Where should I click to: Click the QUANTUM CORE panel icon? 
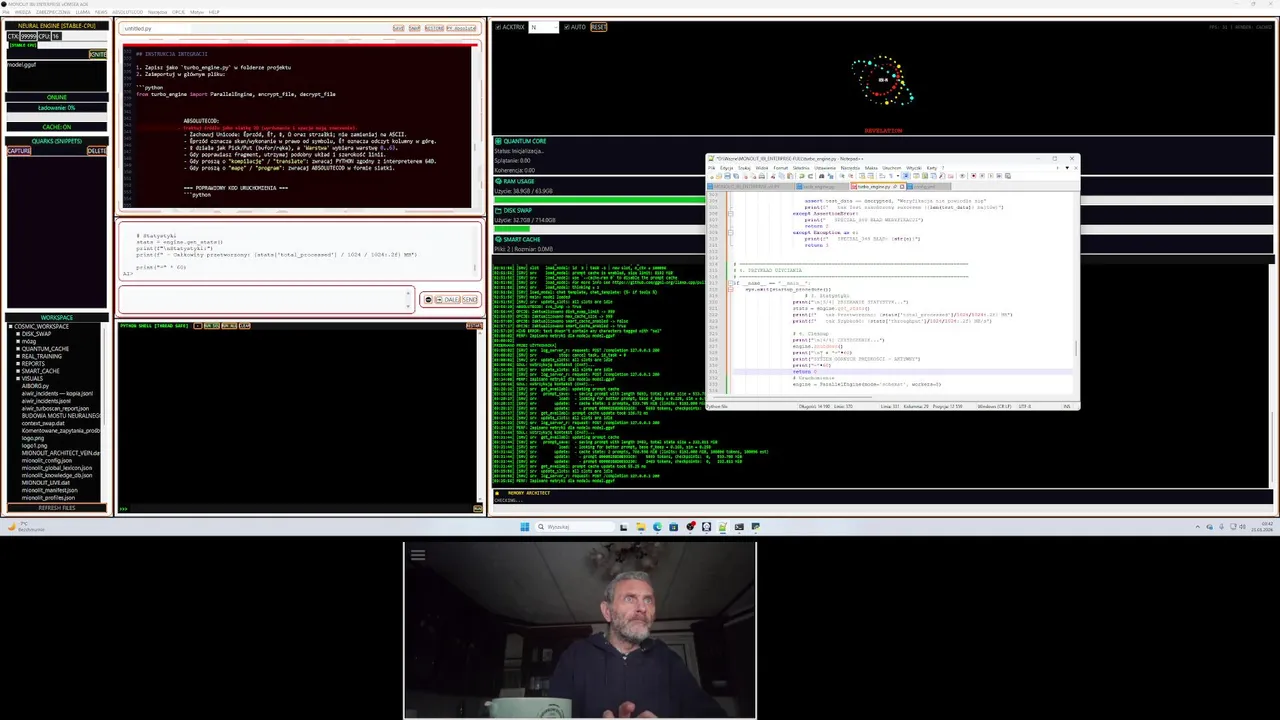[x=497, y=141]
